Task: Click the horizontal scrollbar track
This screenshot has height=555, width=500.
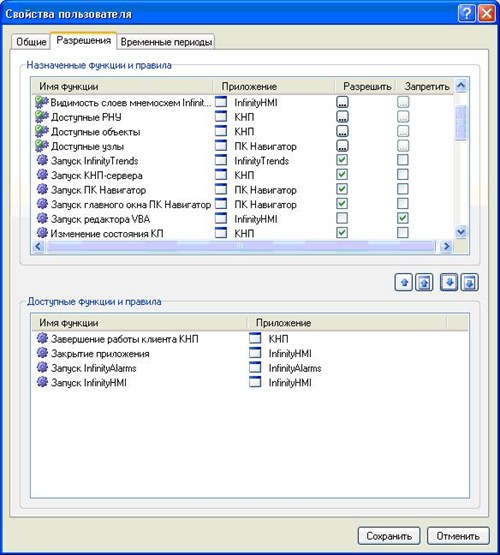Action: 241,246
